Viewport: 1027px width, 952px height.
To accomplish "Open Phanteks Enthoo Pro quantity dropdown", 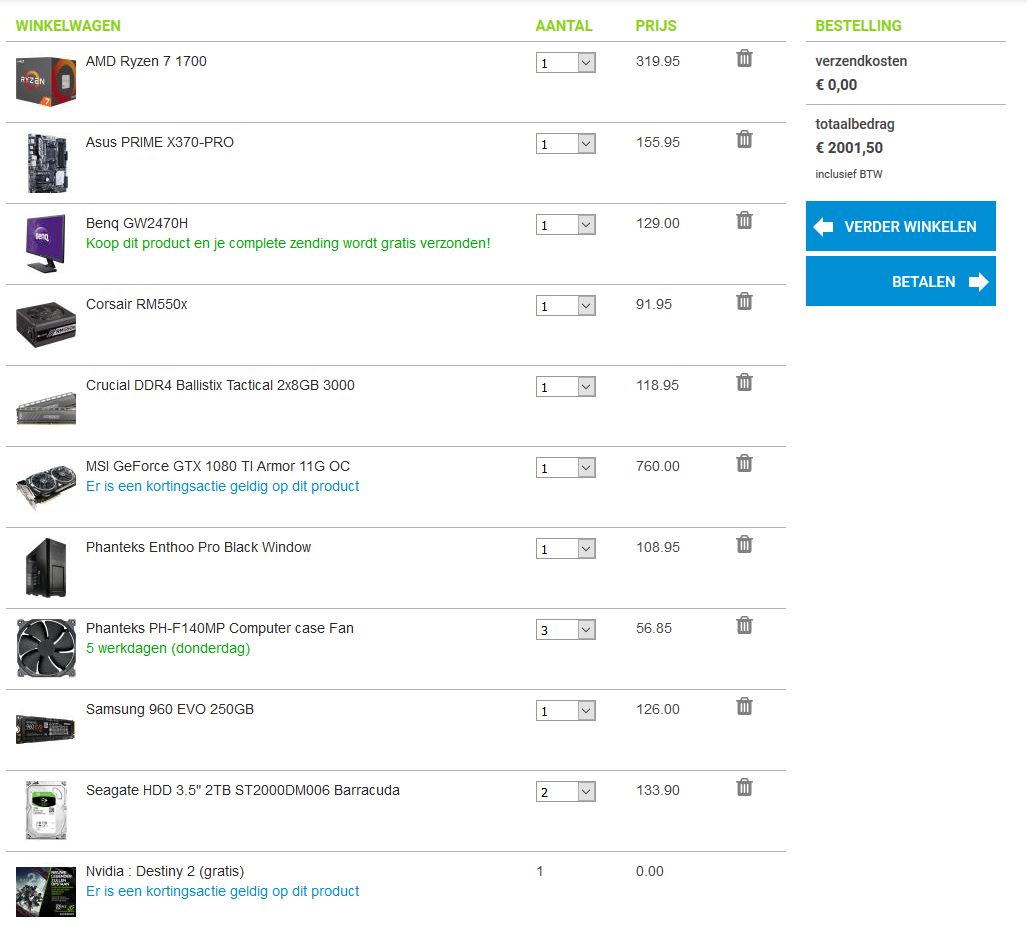I will pyautogui.click(x=566, y=548).
